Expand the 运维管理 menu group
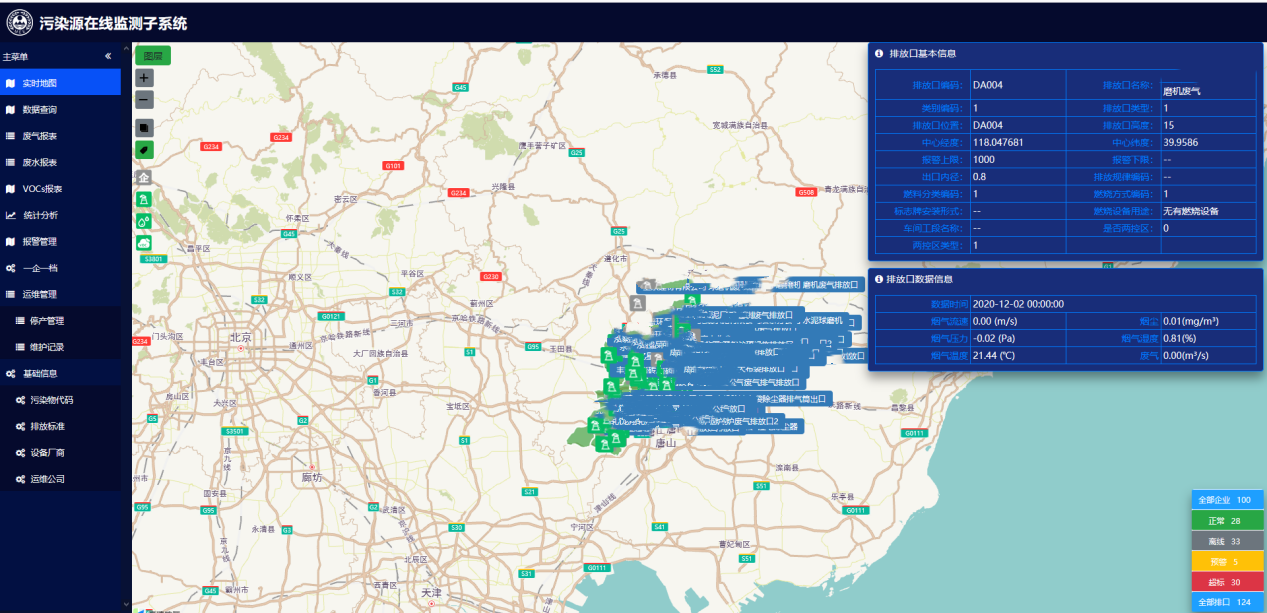This screenshot has width=1267, height=613. tap(60, 295)
